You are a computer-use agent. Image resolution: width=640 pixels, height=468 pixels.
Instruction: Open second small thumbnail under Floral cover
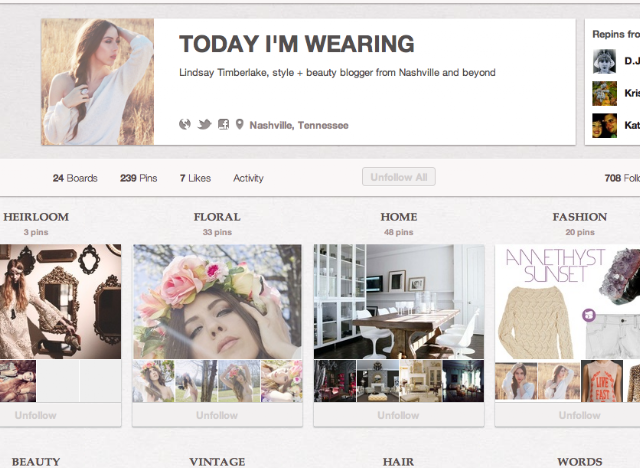pos(196,381)
